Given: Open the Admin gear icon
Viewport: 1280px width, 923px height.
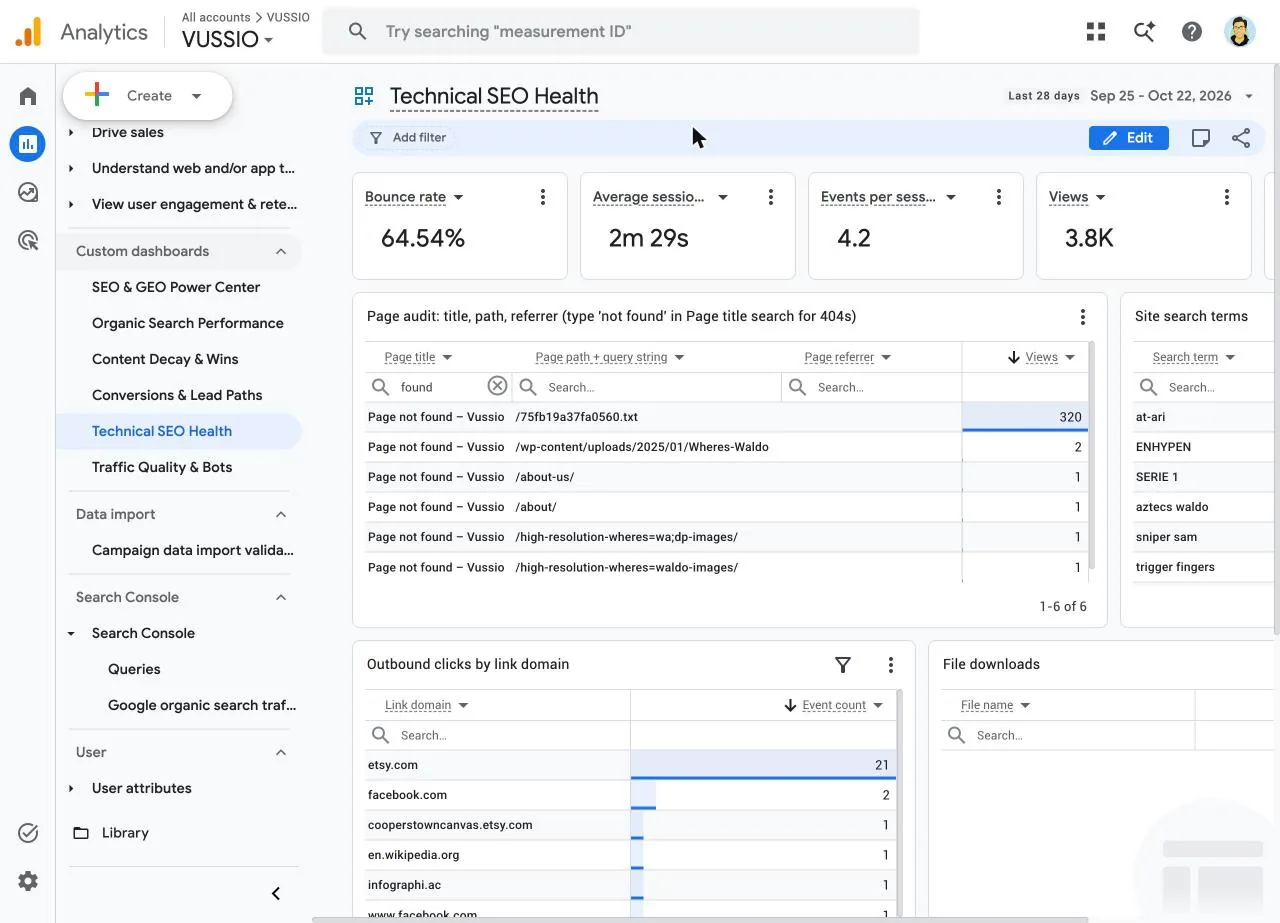Looking at the screenshot, I should click(x=28, y=881).
